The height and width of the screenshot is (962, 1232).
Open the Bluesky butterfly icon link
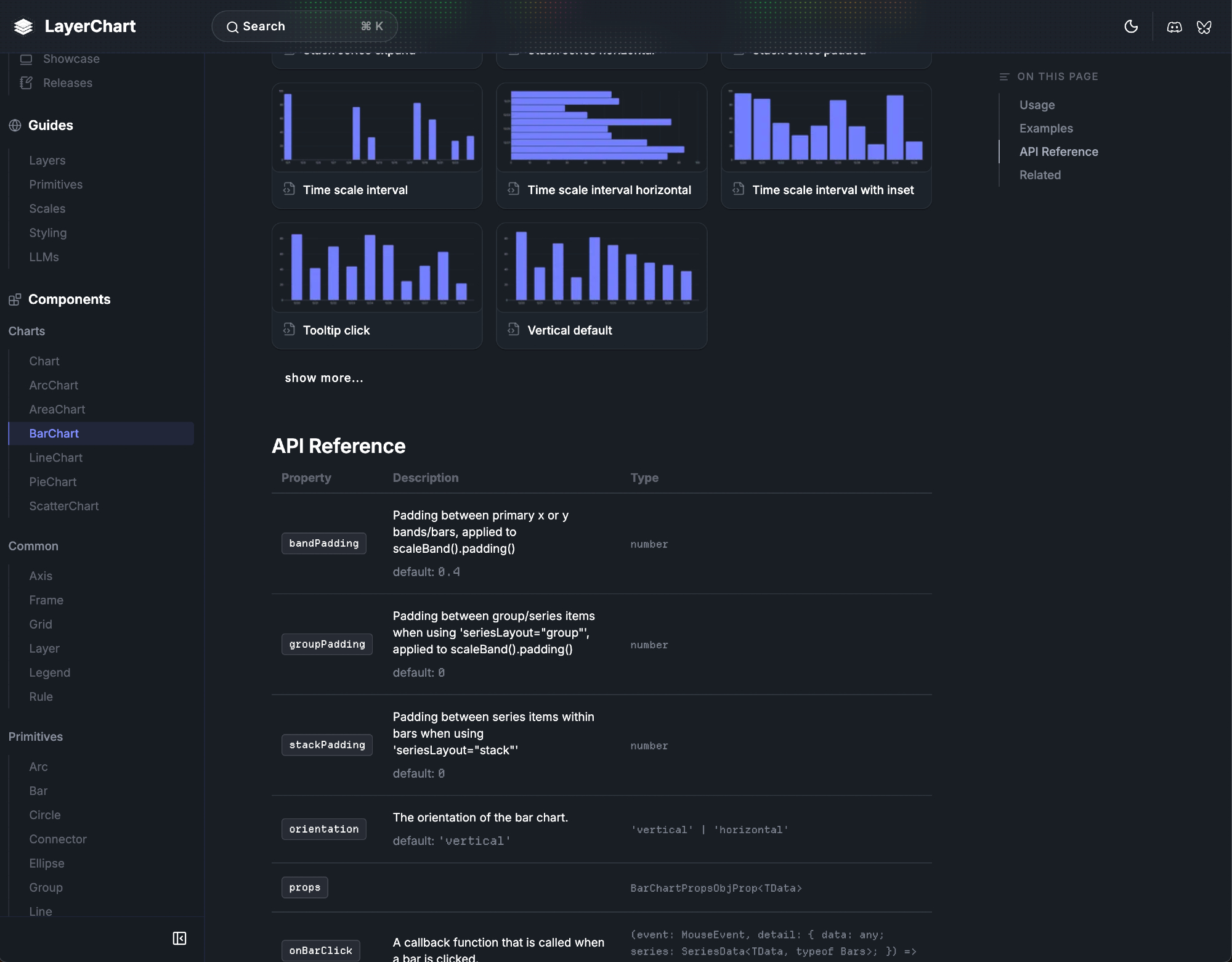click(1204, 26)
